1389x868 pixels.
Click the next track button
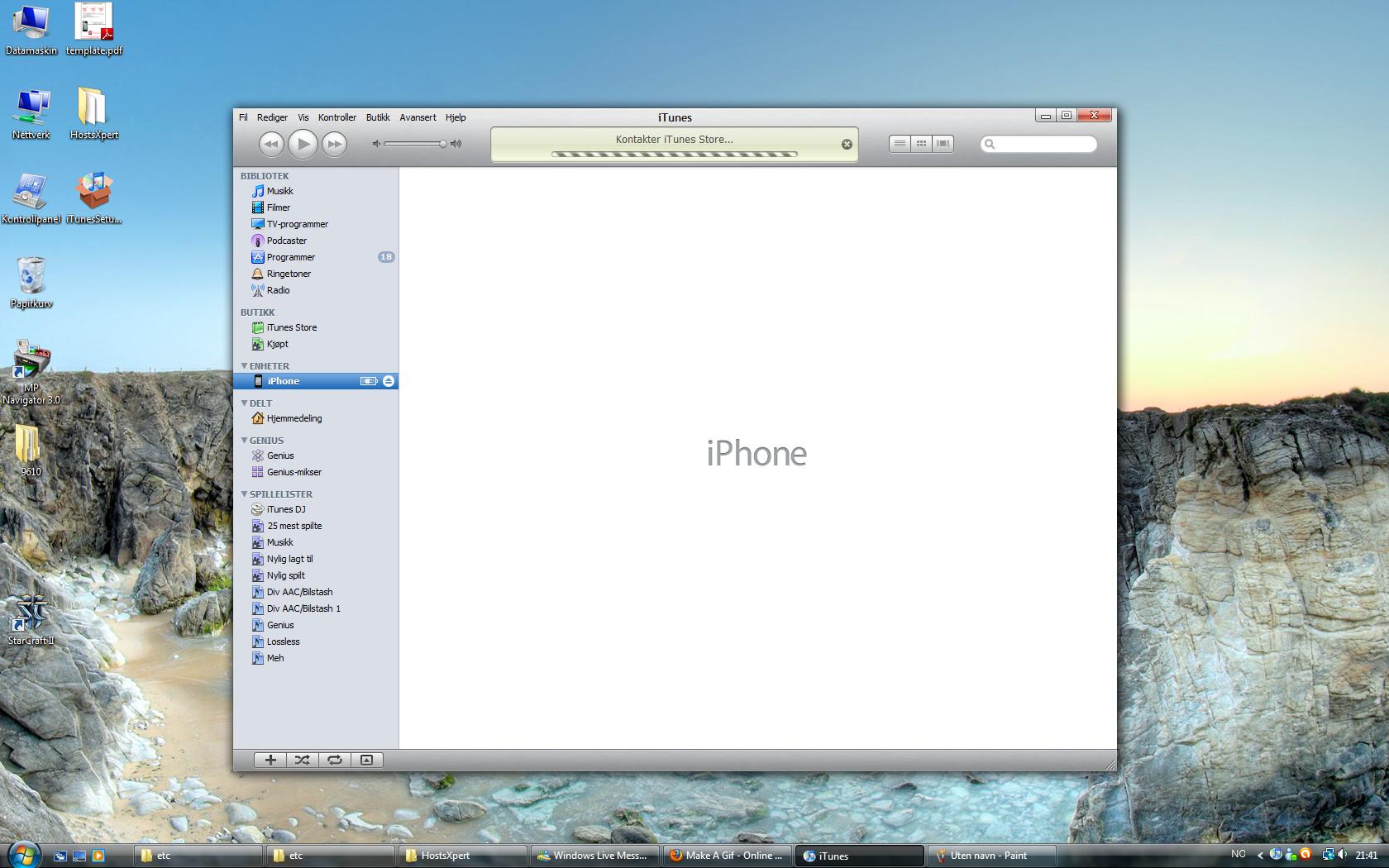tap(334, 144)
